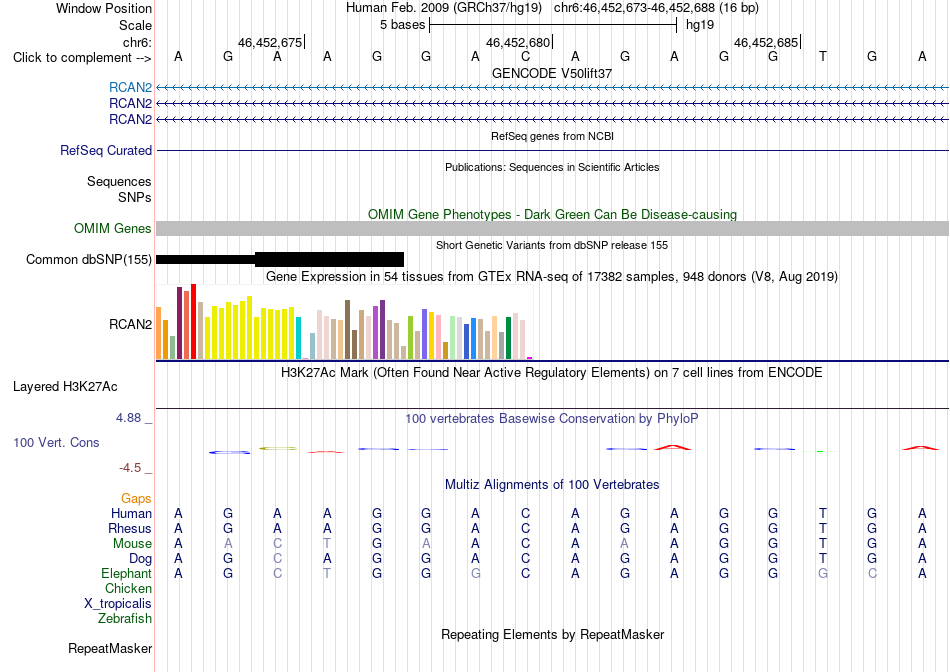Click the 46,452,675 ruler position marker
The image size is (950, 672).
(270, 42)
